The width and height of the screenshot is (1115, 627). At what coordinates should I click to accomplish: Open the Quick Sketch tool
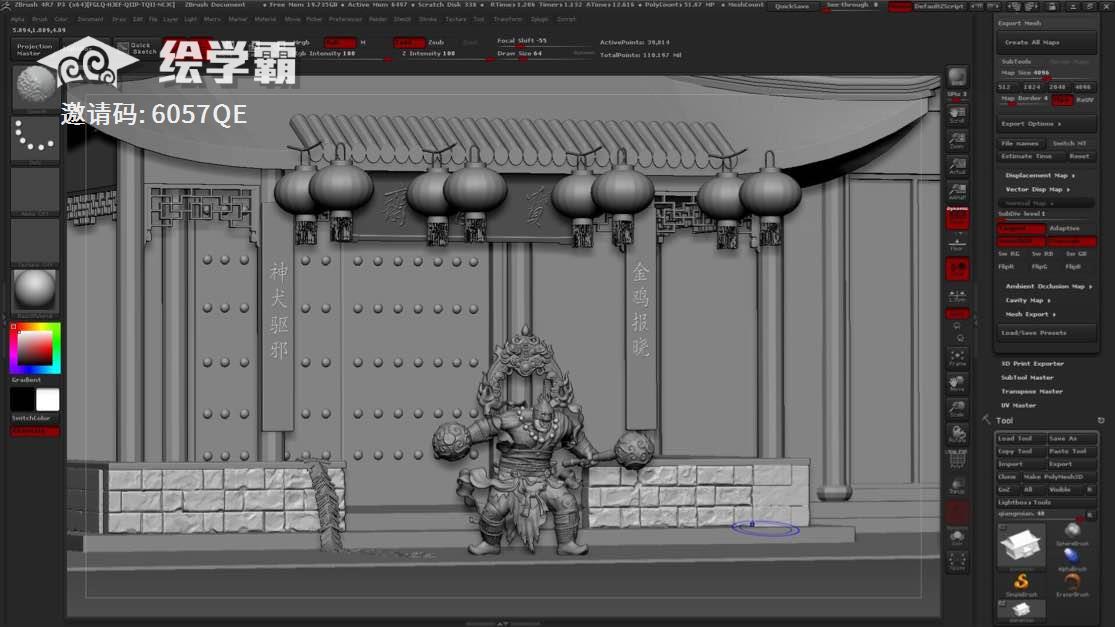click(139, 48)
